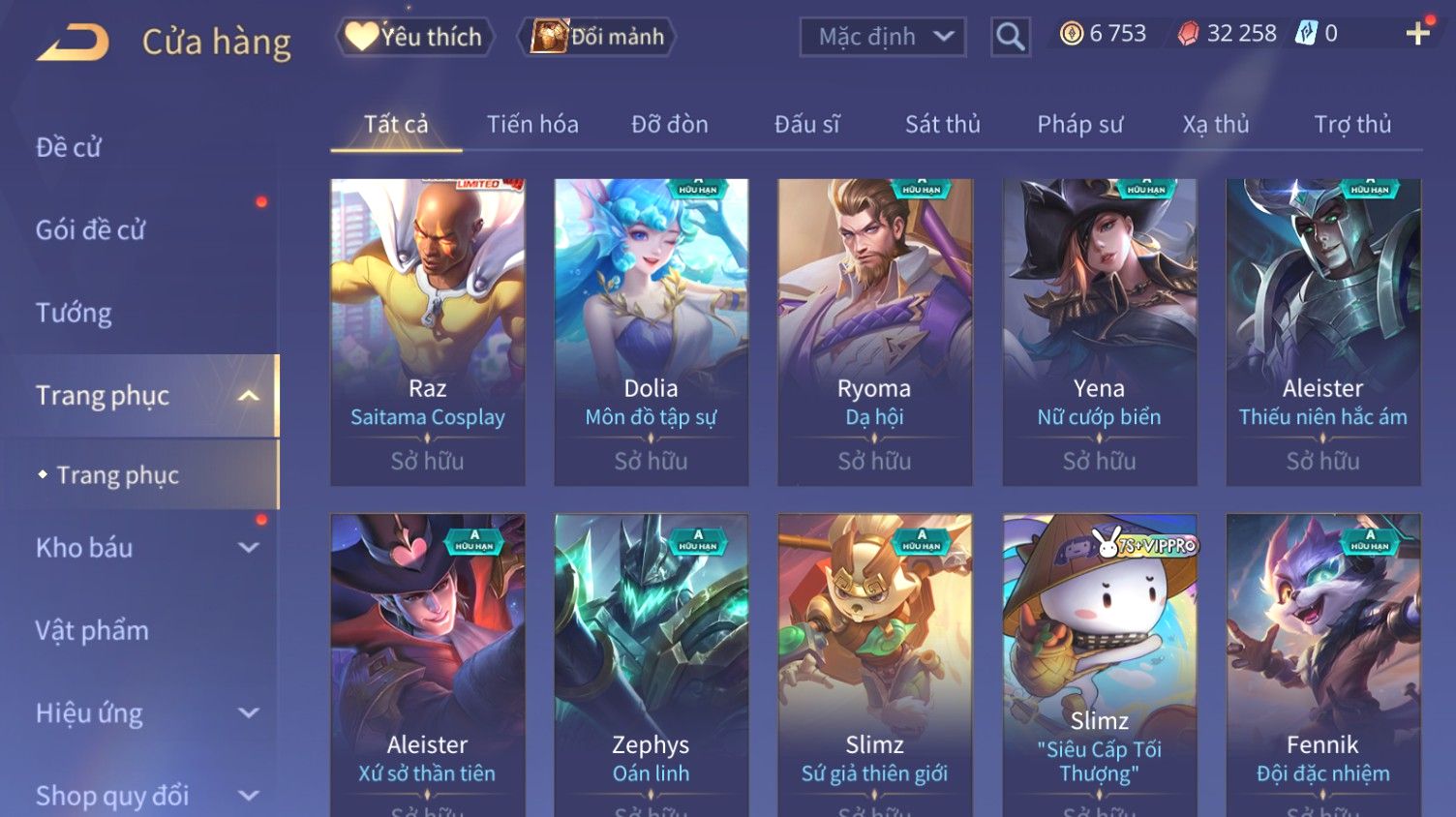Open Yêu thích heart favorites
Screen dimensions: 1456x817
[x=414, y=37]
